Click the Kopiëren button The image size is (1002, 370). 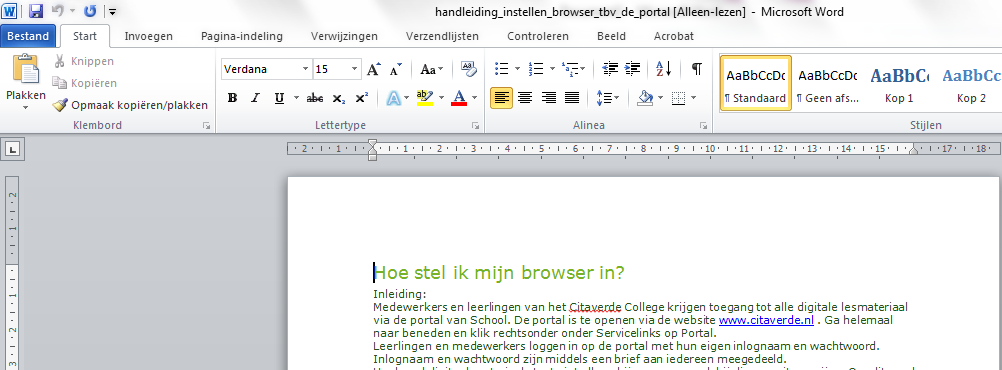(x=84, y=83)
